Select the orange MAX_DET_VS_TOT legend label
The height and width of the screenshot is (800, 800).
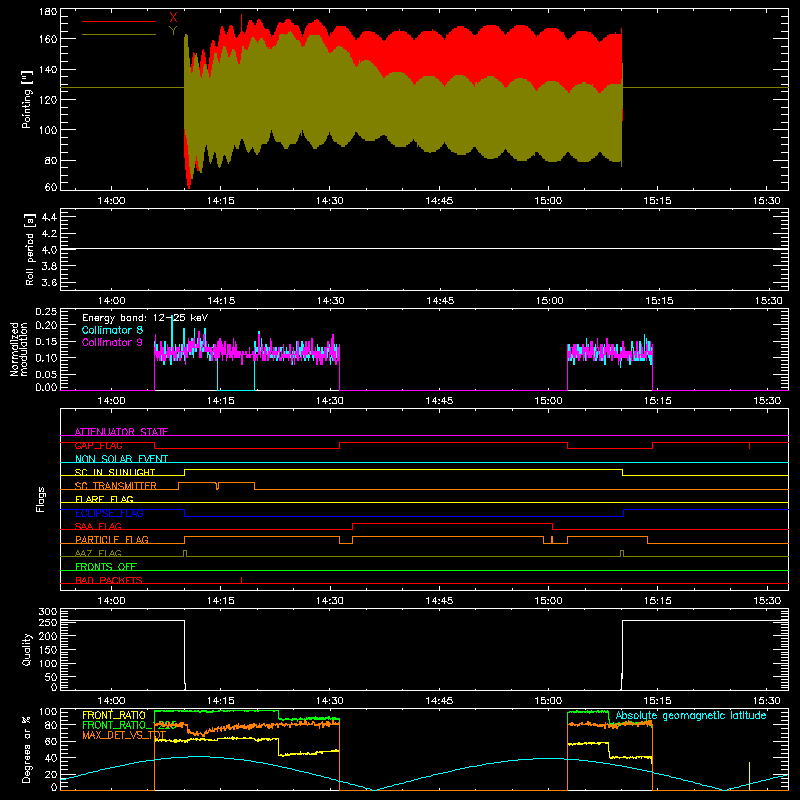pos(124,735)
